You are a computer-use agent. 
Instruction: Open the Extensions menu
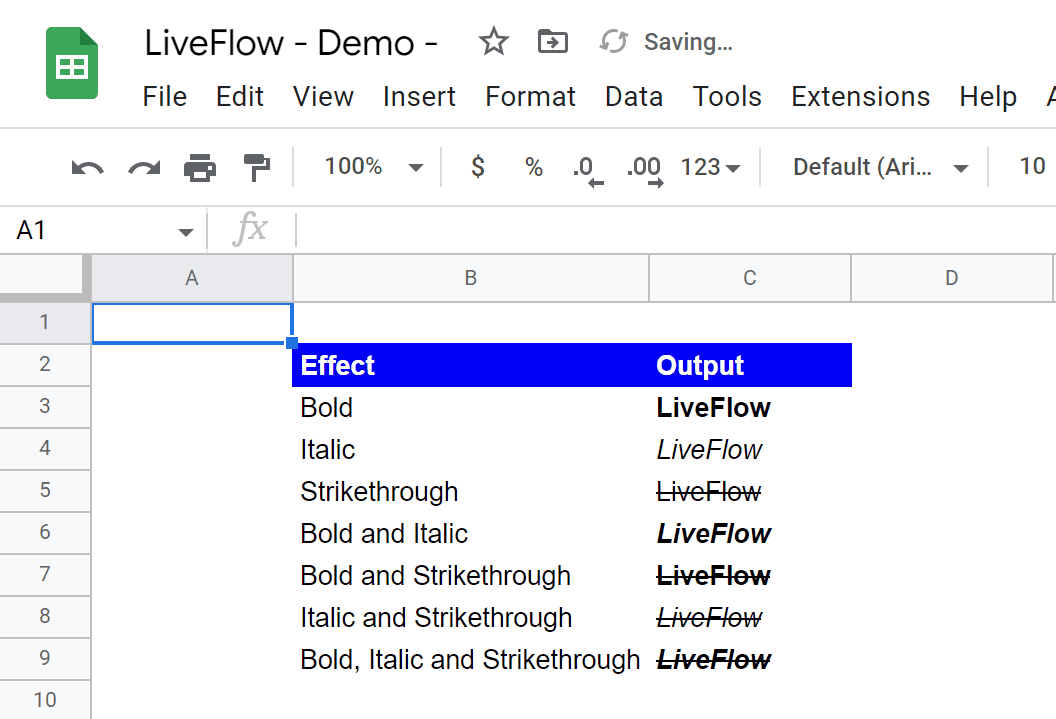coord(860,96)
